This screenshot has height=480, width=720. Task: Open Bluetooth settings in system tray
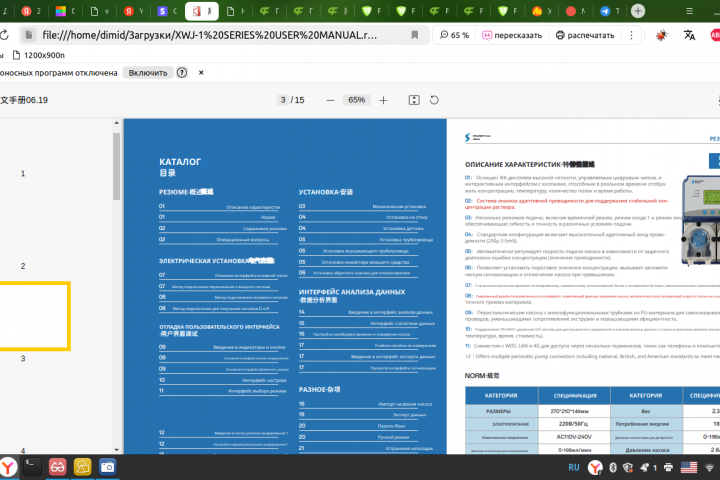(613, 468)
